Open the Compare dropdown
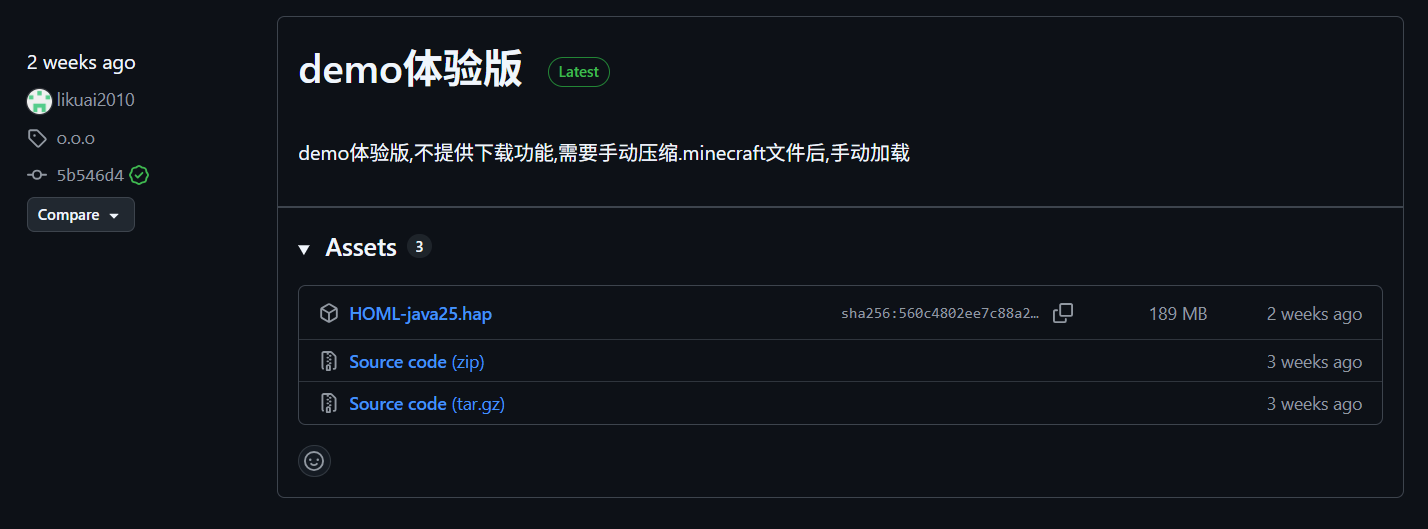 80,215
